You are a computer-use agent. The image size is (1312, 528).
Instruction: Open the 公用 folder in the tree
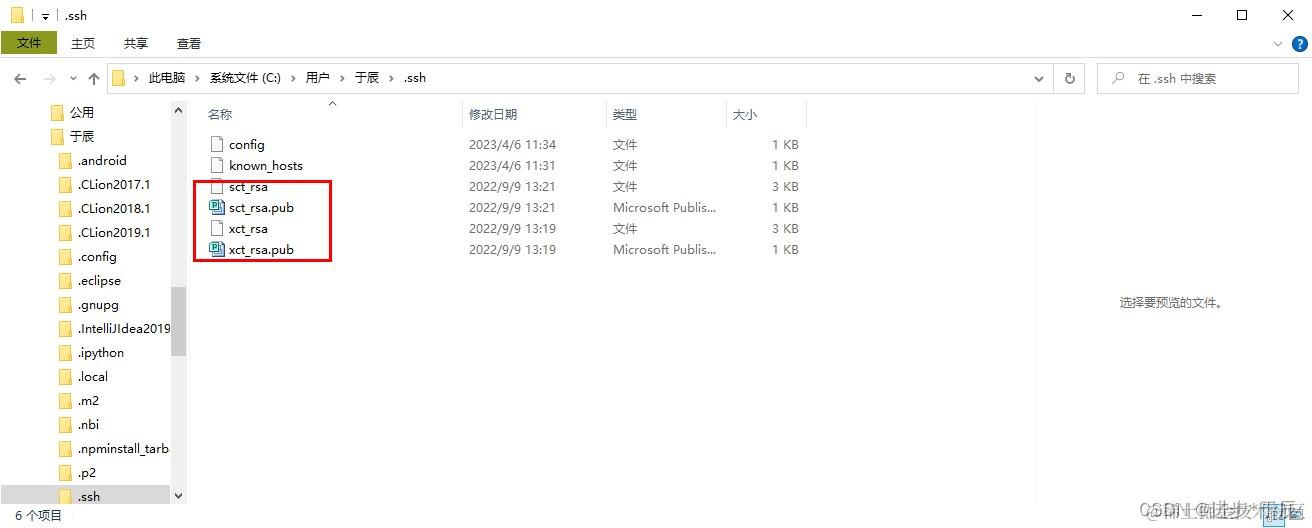tap(82, 113)
